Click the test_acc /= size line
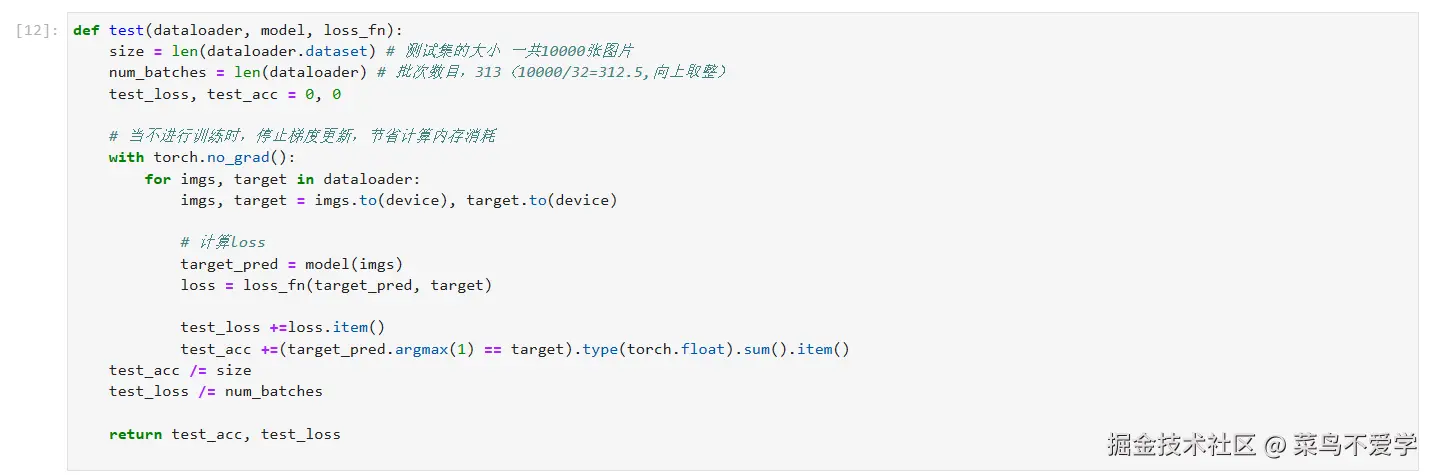 [x=180, y=370]
